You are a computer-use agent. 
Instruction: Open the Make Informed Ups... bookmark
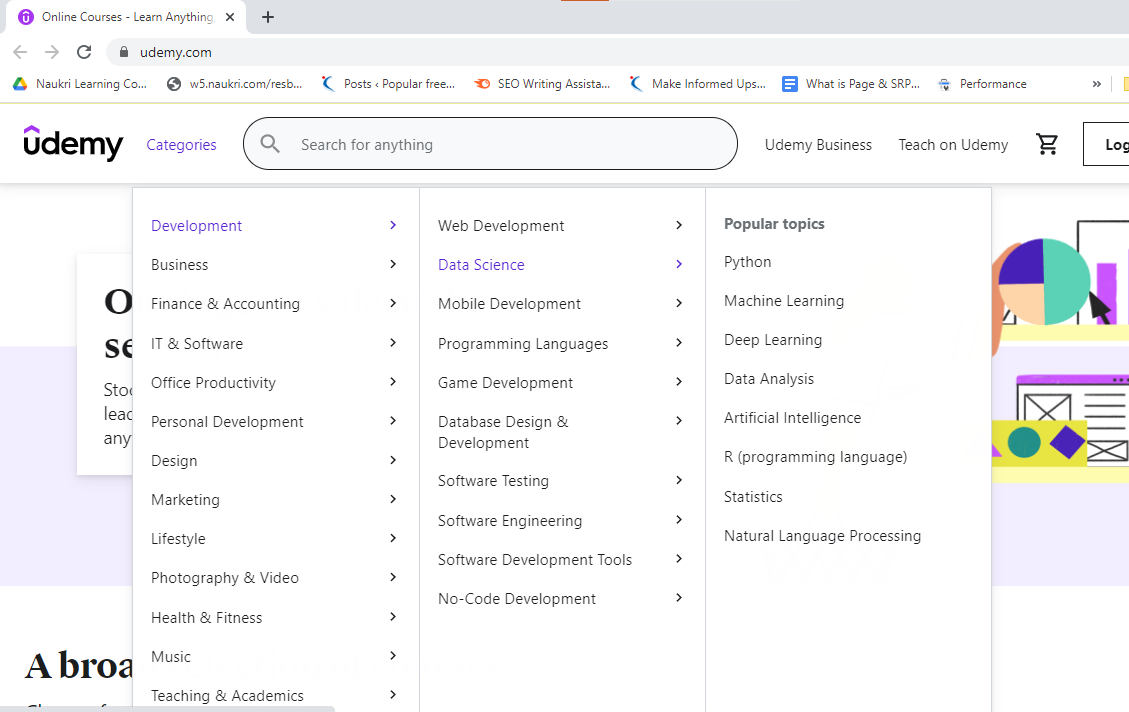[x=697, y=84]
